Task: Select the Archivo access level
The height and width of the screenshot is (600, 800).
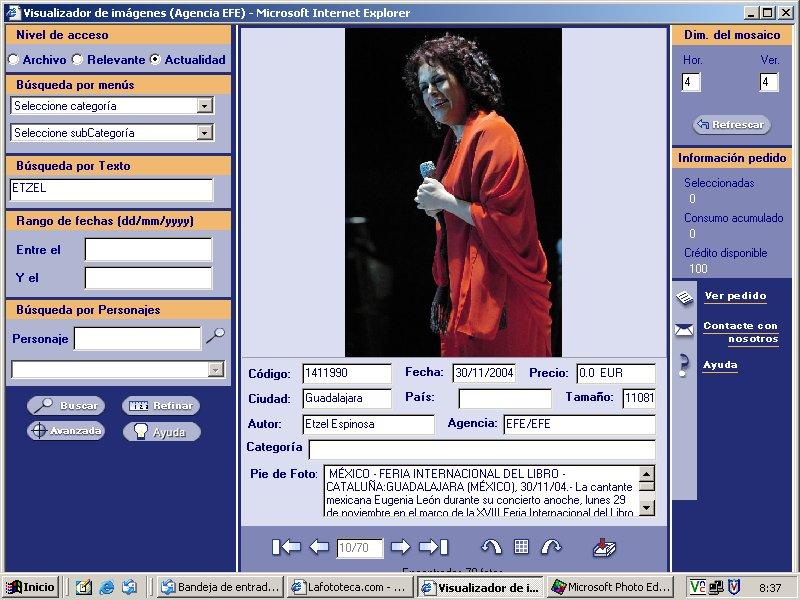Action: pyautogui.click(x=14, y=60)
